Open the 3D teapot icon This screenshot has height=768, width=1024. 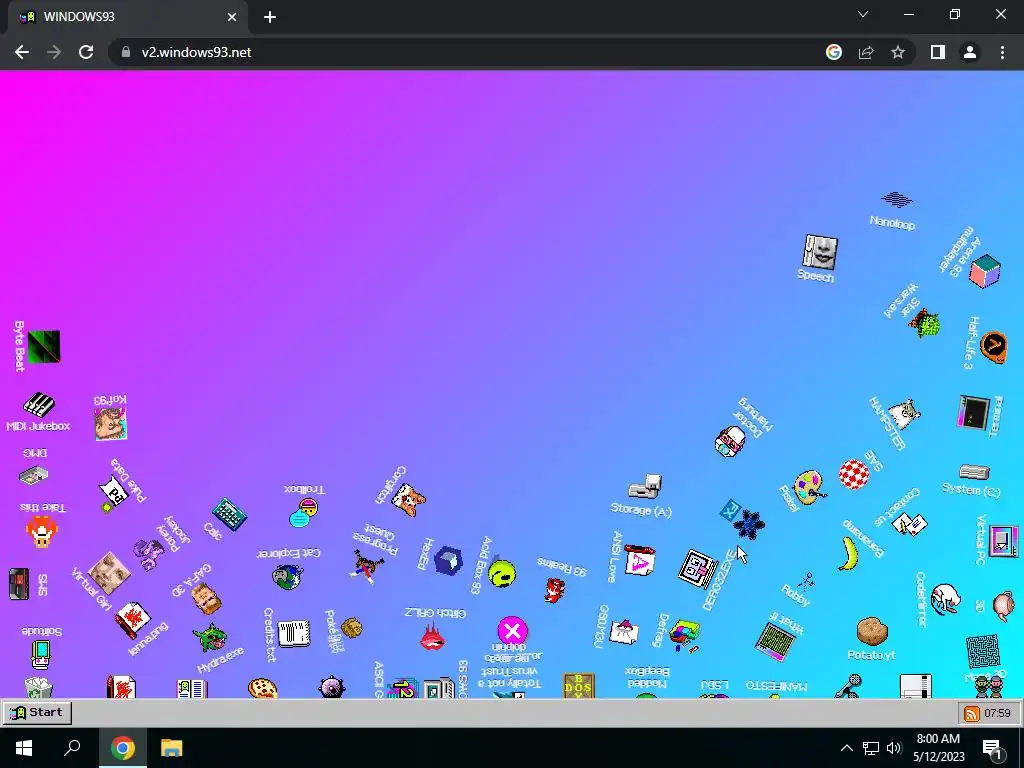(x=1004, y=606)
